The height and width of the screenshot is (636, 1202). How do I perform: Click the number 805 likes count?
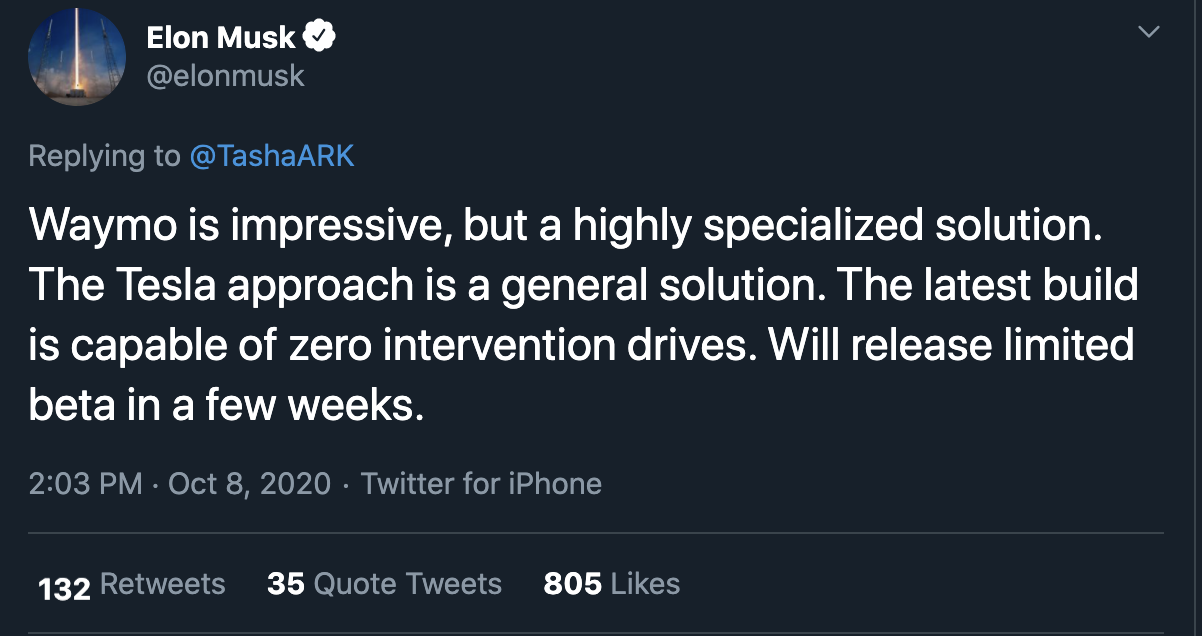coord(571,584)
